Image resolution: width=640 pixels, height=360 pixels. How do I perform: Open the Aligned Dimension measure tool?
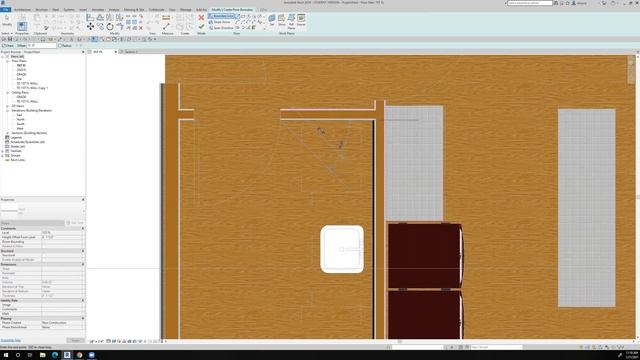click(x=166, y=18)
